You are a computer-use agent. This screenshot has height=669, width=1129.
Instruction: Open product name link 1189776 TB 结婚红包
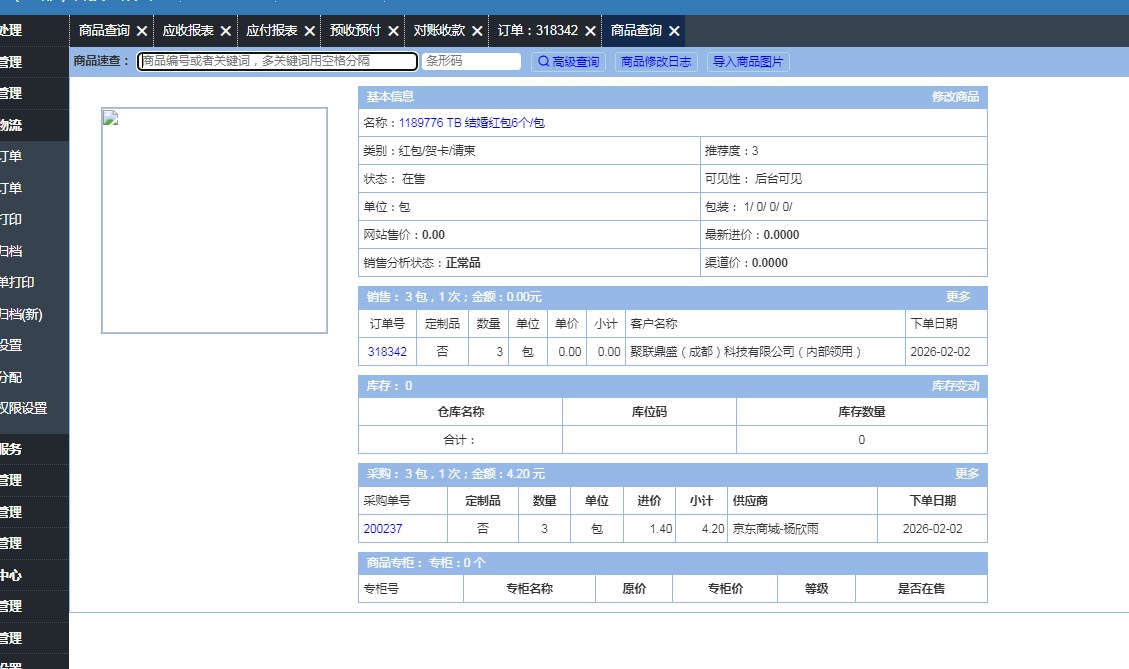click(471, 123)
